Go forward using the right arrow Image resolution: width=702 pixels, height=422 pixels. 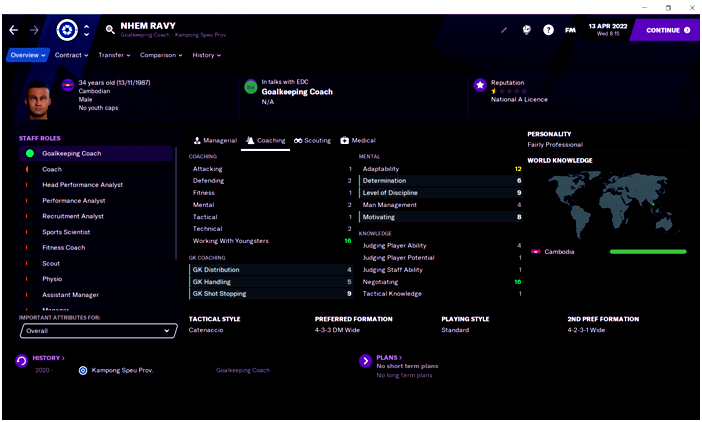(34, 30)
